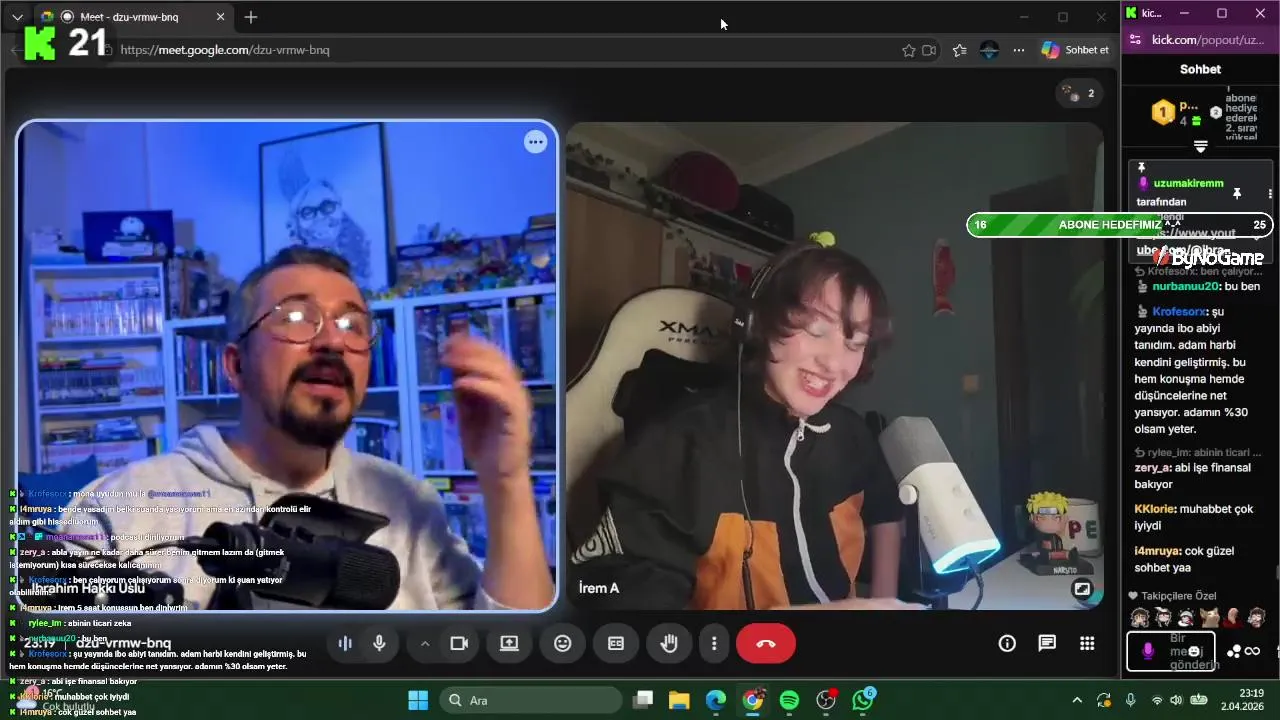Turn off camera in Meet
This screenshot has height=720, width=1280.
(459, 643)
